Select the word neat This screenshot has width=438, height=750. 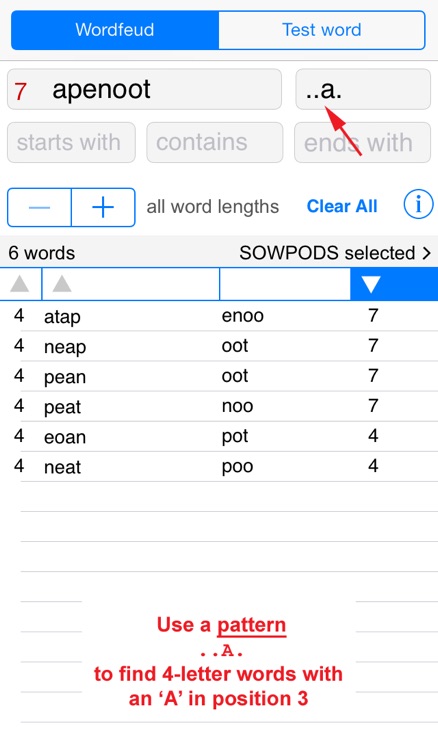tap(62, 467)
